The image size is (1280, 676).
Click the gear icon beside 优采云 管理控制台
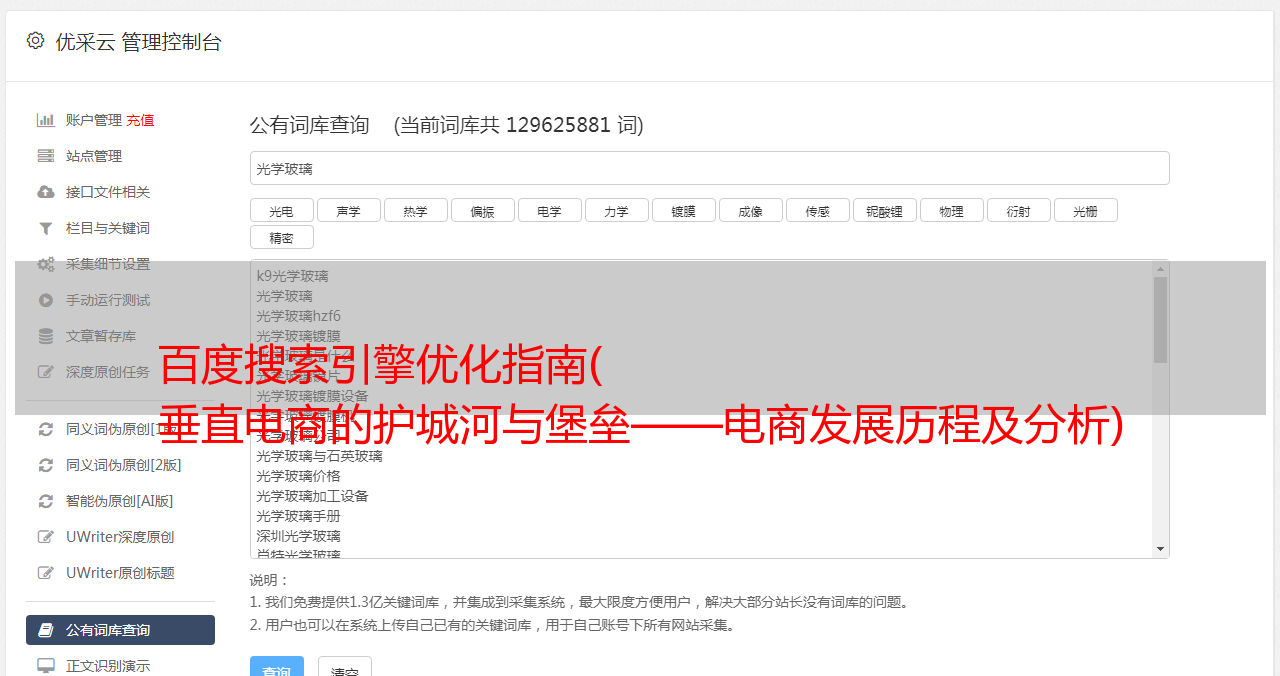click(x=36, y=41)
